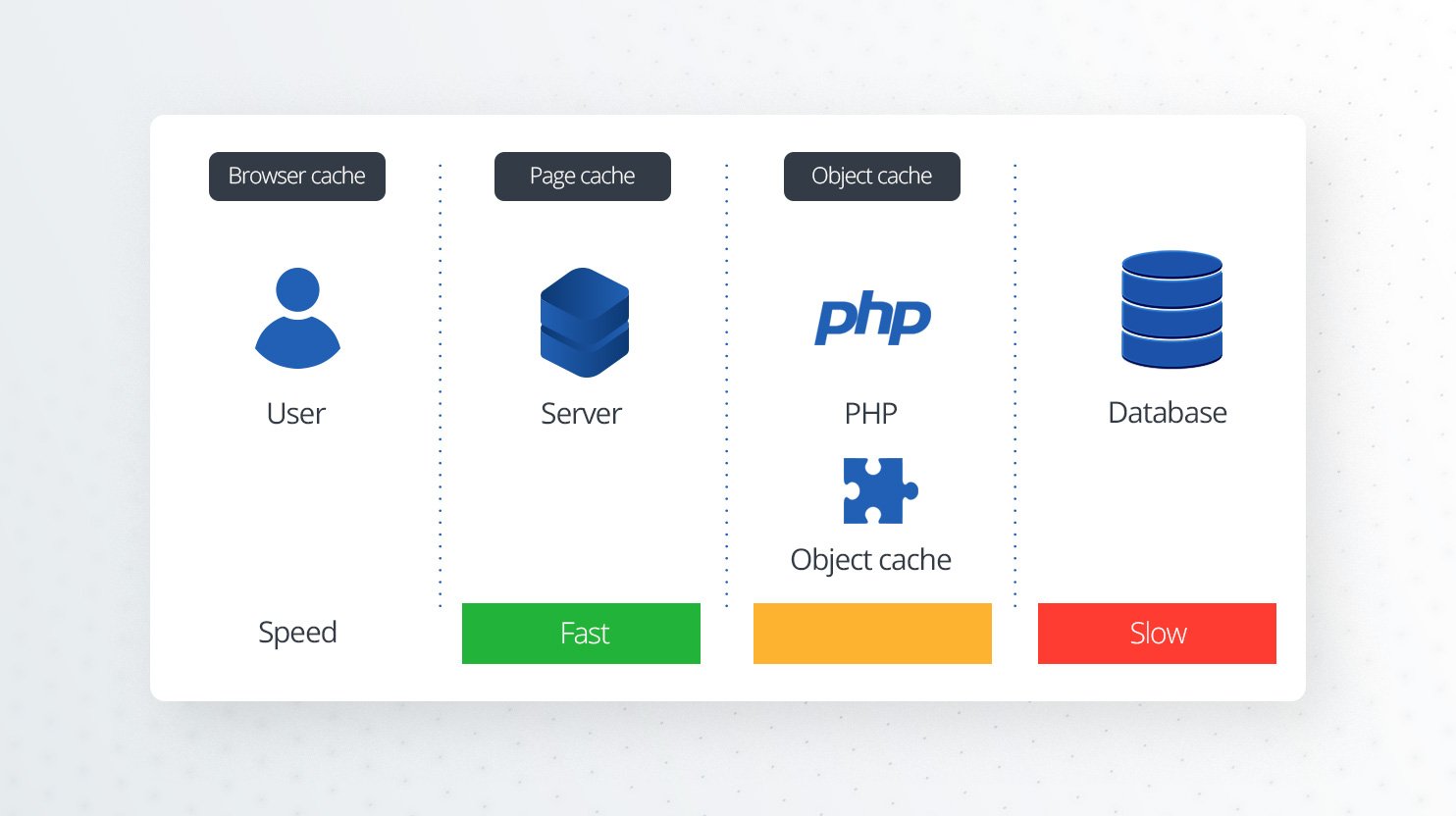Click the PHP logo

pos(872,317)
